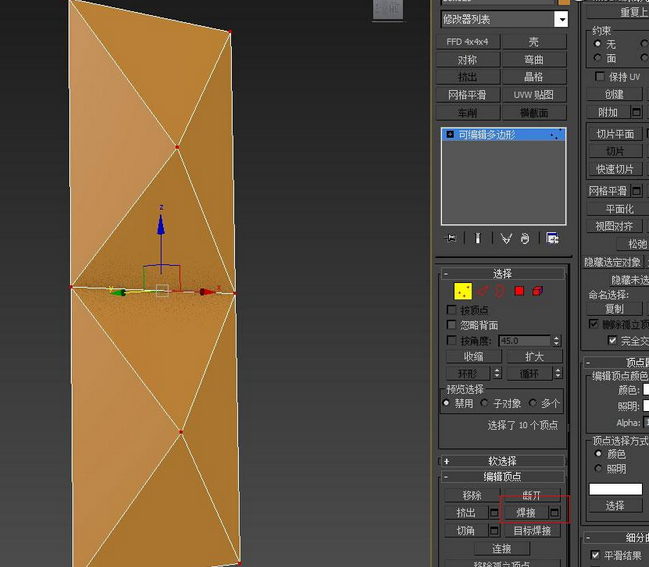The height and width of the screenshot is (567, 649).
Task: Toggle Show End Result icon
Action: [x=478, y=238]
